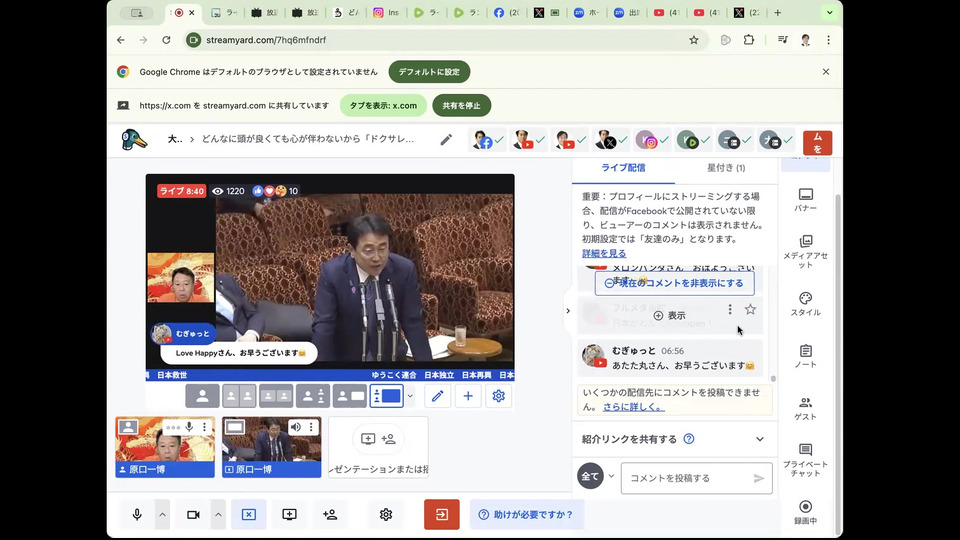Screen dimensions: 960x540
Task: Toggle the first YouTube destination
Action: 529,140
